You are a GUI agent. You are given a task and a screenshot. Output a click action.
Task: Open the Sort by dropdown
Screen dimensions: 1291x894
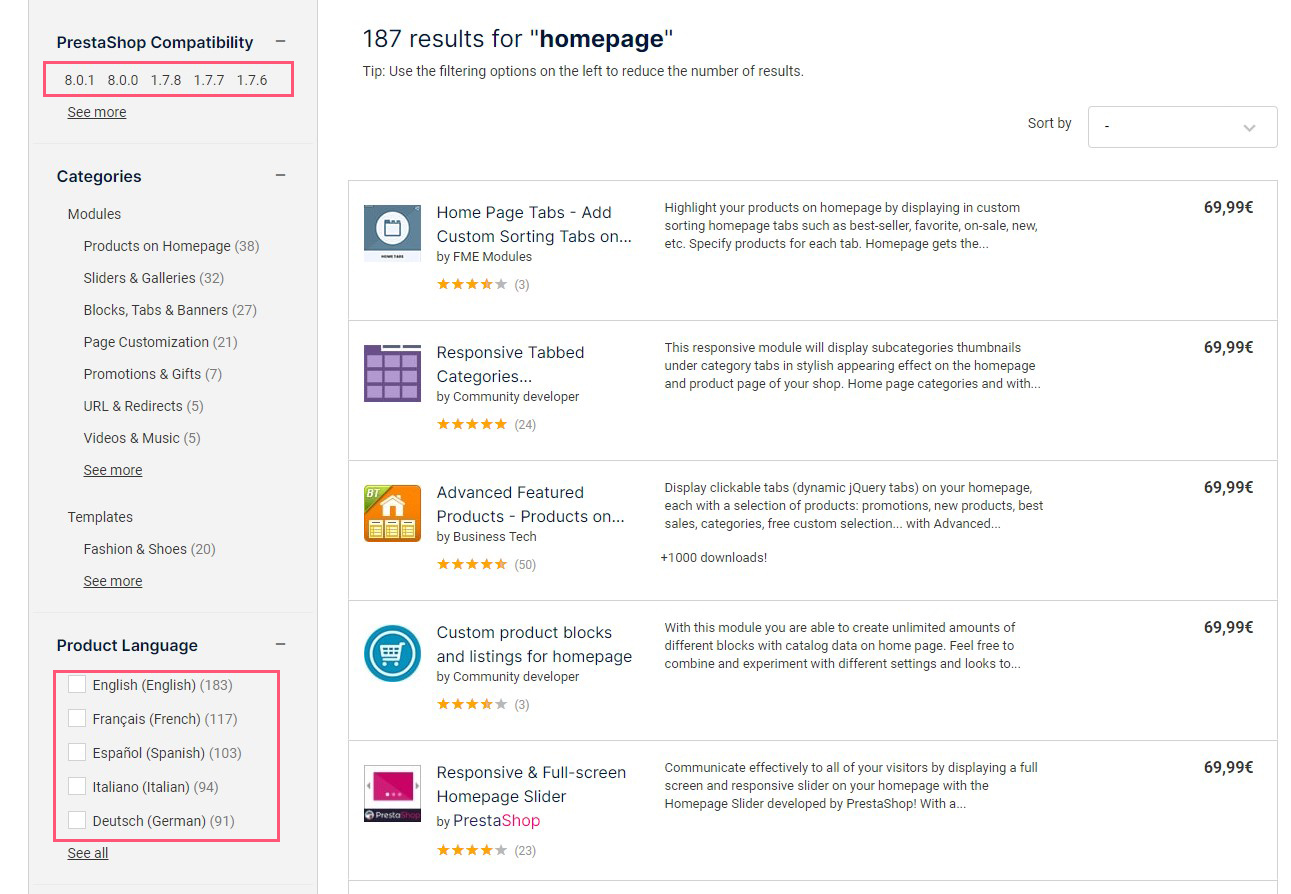point(1182,127)
